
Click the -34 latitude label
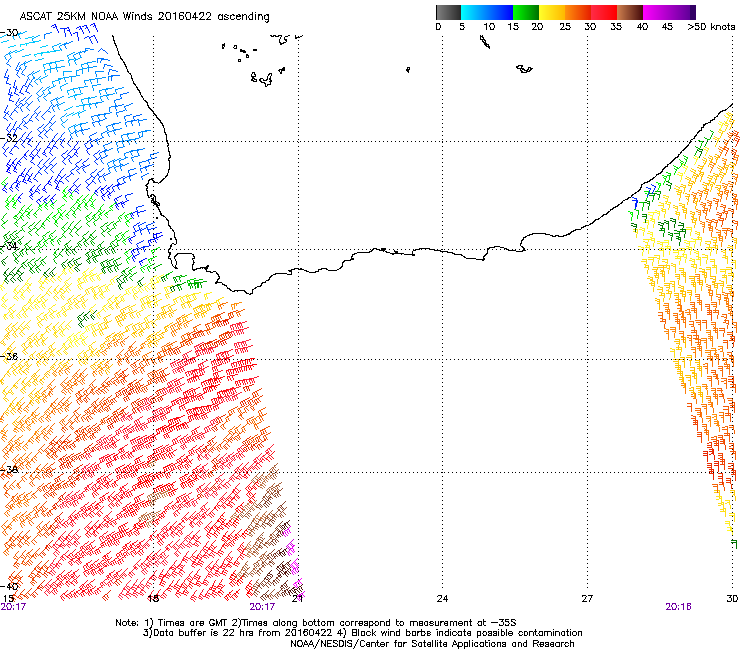pos(9,246)
